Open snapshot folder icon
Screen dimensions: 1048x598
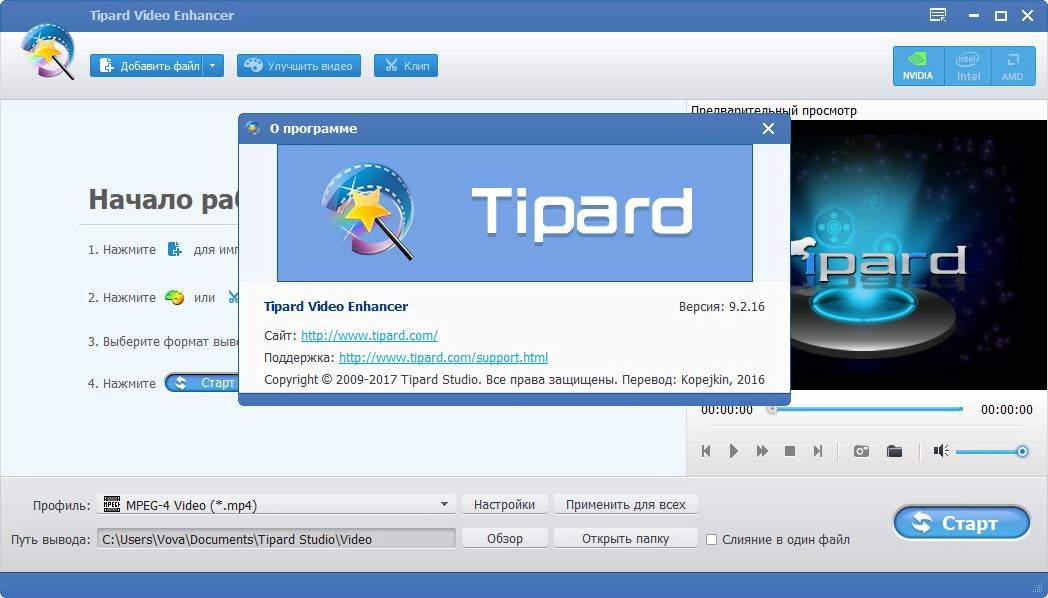click(894, 451)
